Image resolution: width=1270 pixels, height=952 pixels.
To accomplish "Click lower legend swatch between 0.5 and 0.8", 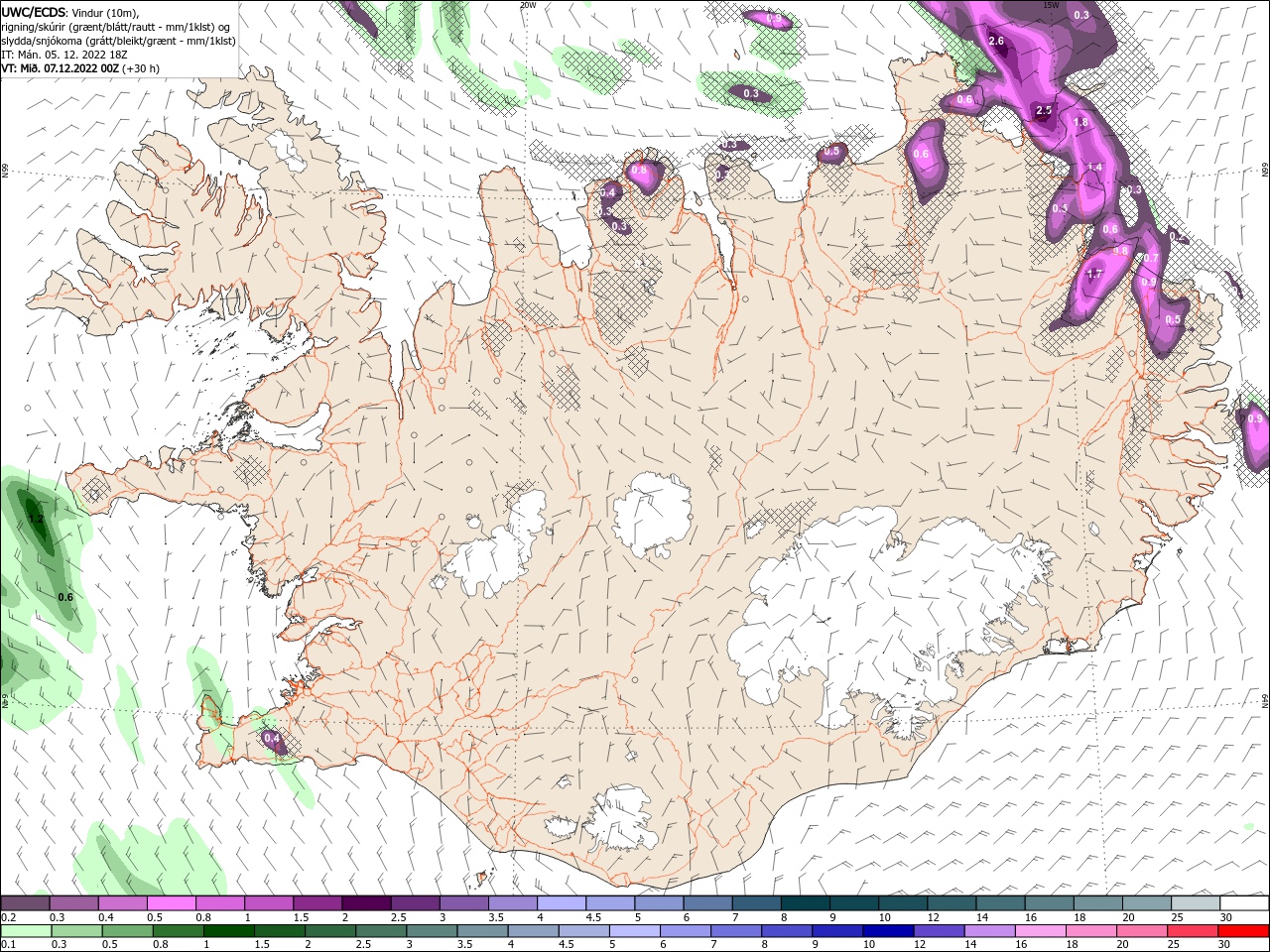I will (127, 931).
